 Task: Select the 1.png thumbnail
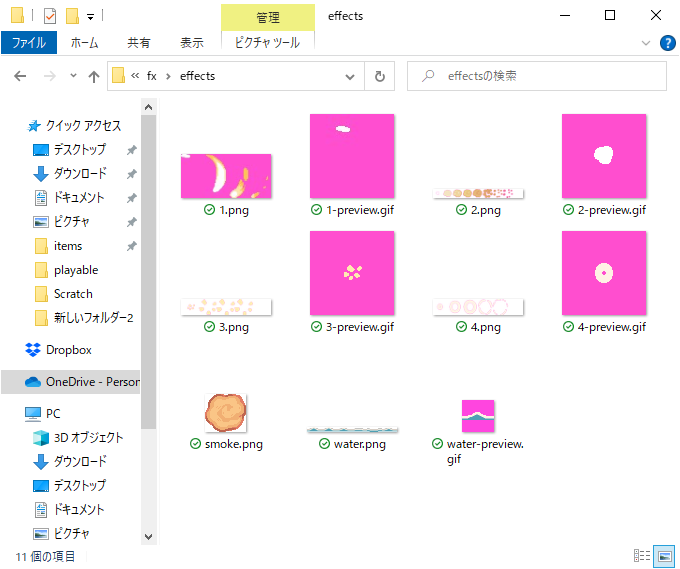coord(226,176)
